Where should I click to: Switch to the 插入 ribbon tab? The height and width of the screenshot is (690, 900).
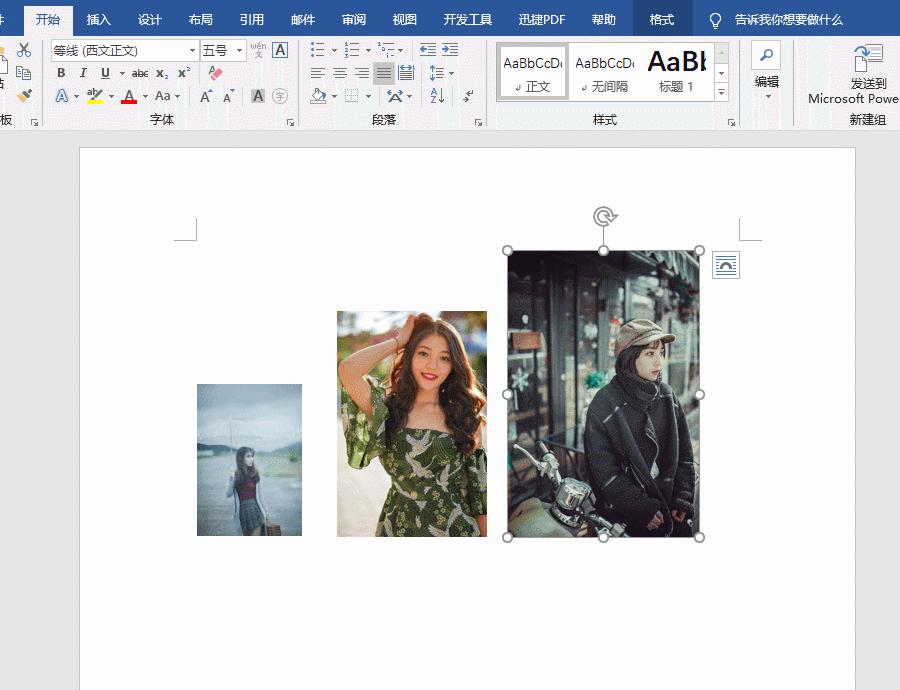click(97, 18)
